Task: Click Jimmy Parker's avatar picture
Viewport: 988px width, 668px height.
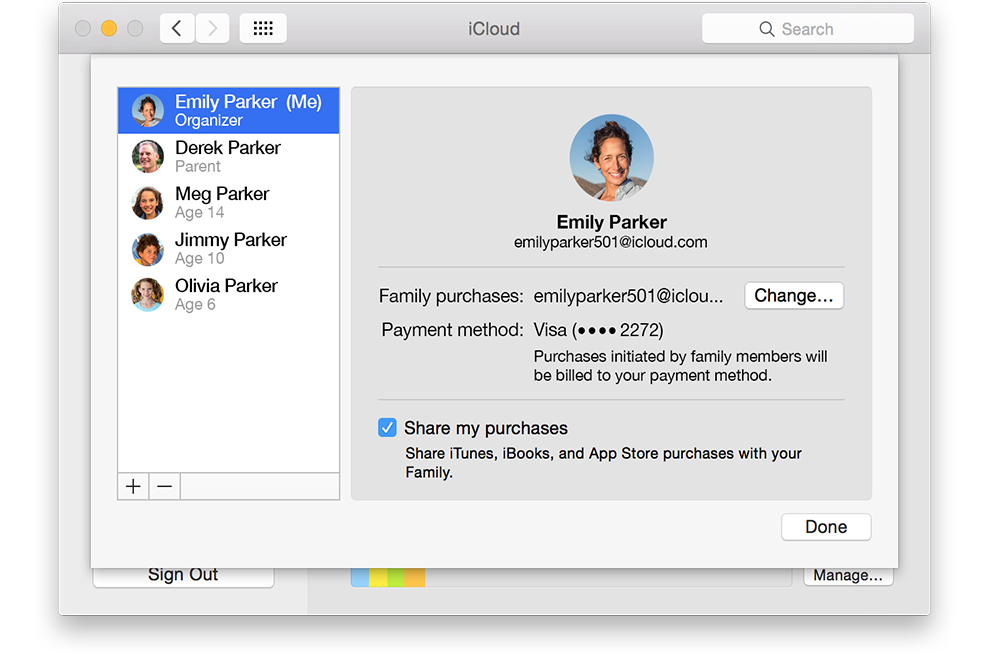Action: pos(147,248)
